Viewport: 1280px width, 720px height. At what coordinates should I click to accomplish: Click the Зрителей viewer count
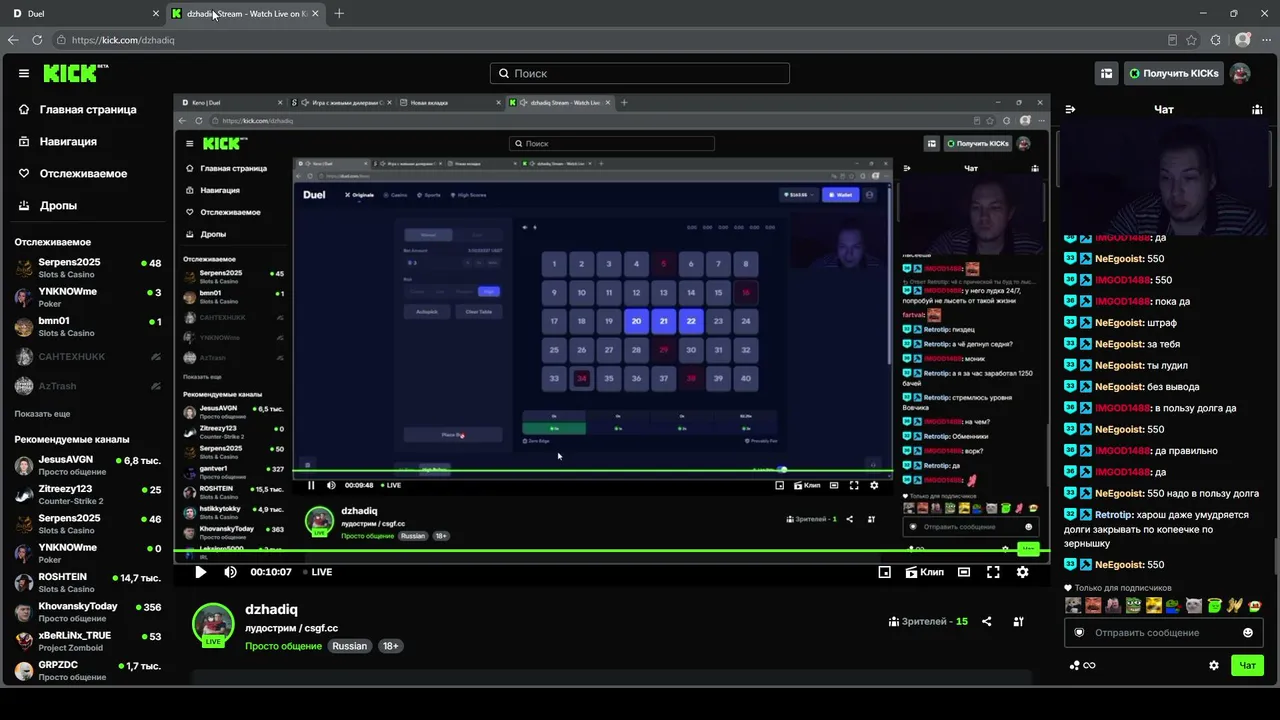[929, 621]
